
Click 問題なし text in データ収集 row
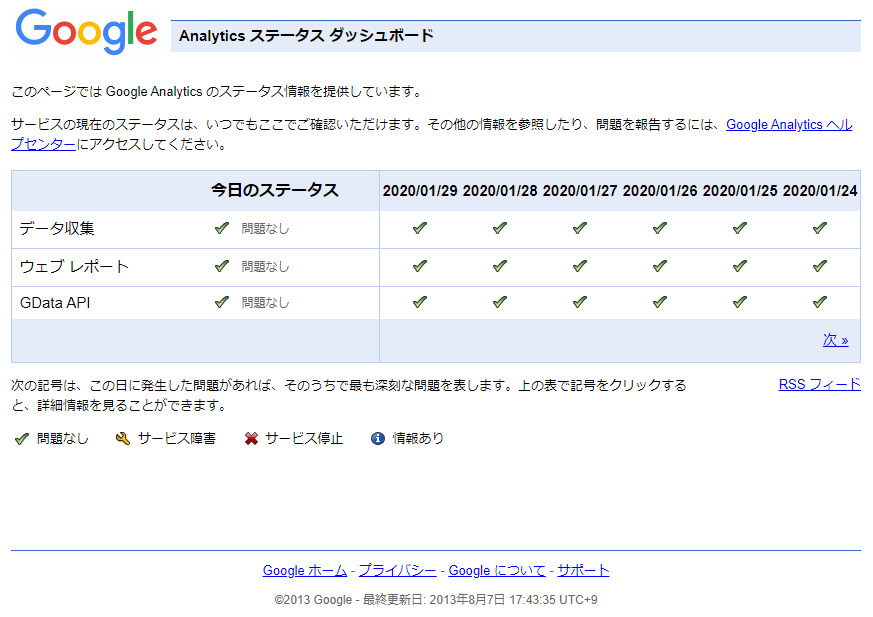(x=265, y=228)
